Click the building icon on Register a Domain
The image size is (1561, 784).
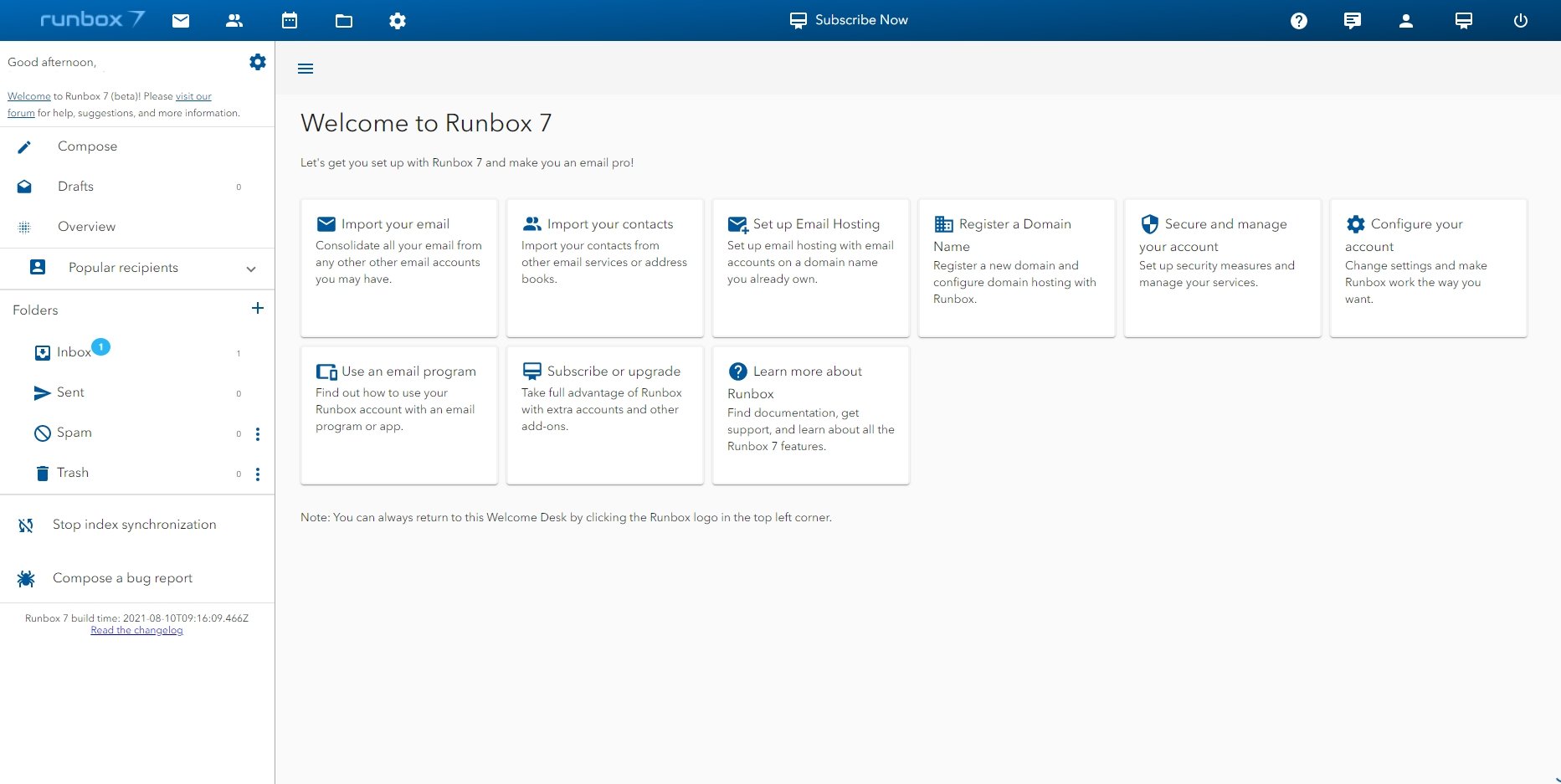[x=944, y=224]
